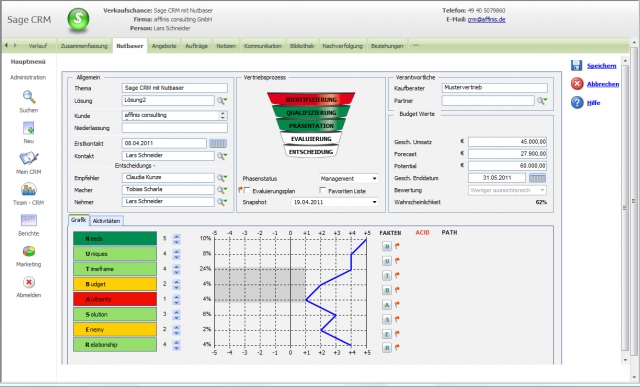Switch to the Zusammenfassung tab
The image size is (640, 387).
(x=84, y=46)
